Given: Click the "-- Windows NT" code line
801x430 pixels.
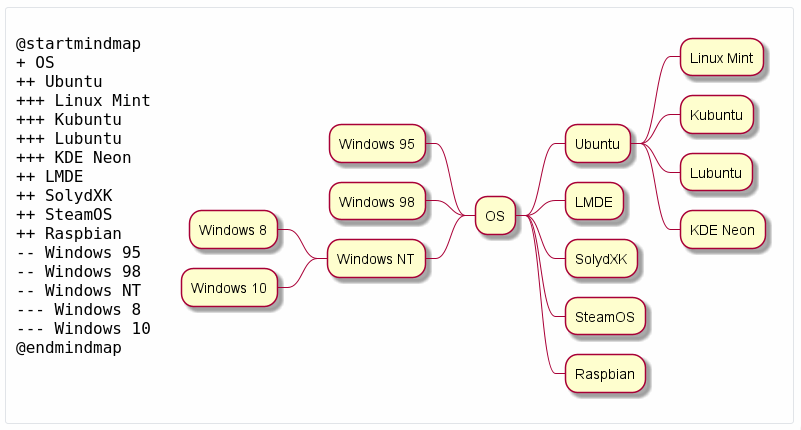Looking at the screenshot, I should [78, 290].
